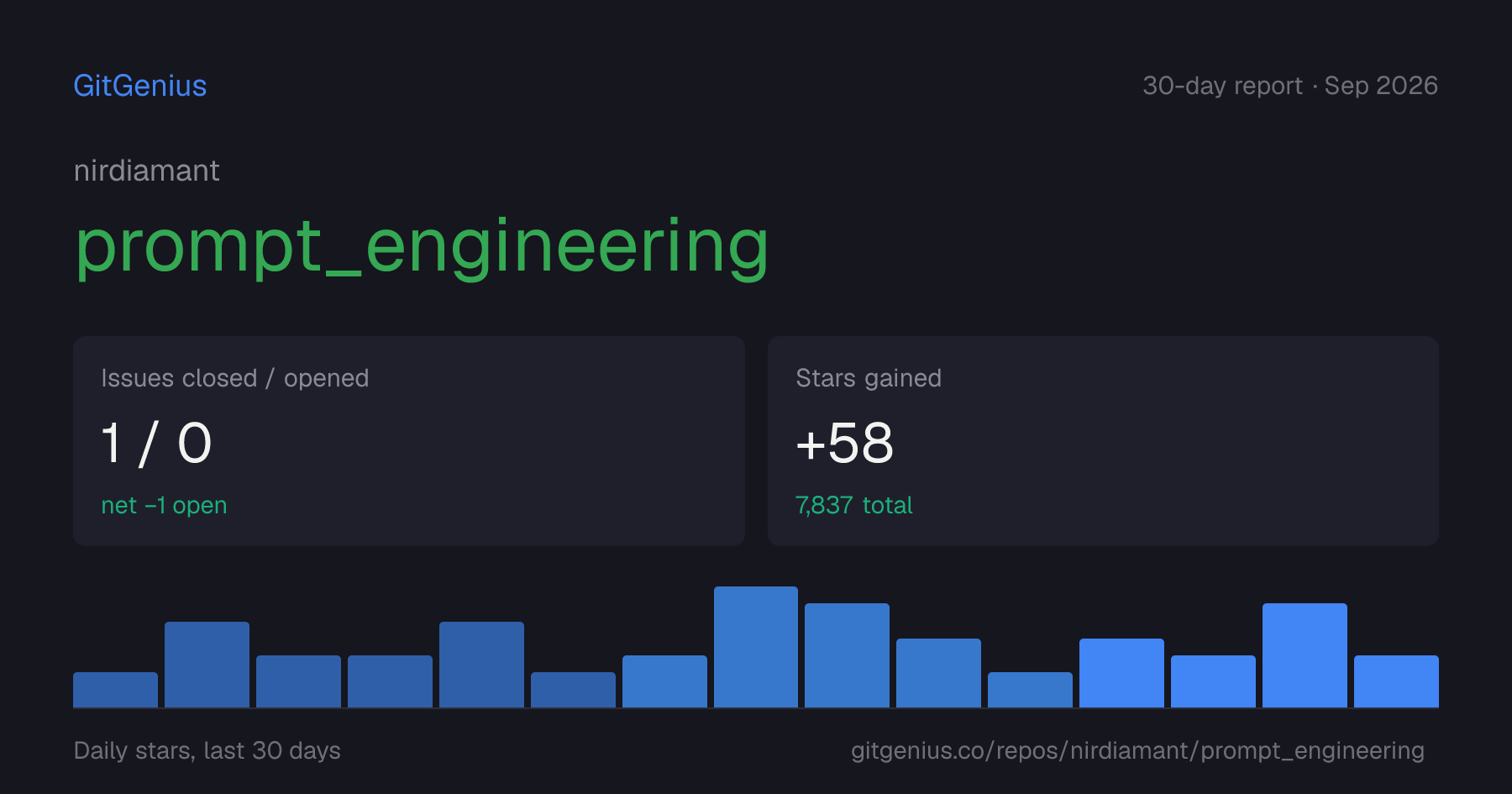Click the Issues closed / opened heading label
Image resolution: width=1512 pixels, height=794 pixels.
coord(235,378)
